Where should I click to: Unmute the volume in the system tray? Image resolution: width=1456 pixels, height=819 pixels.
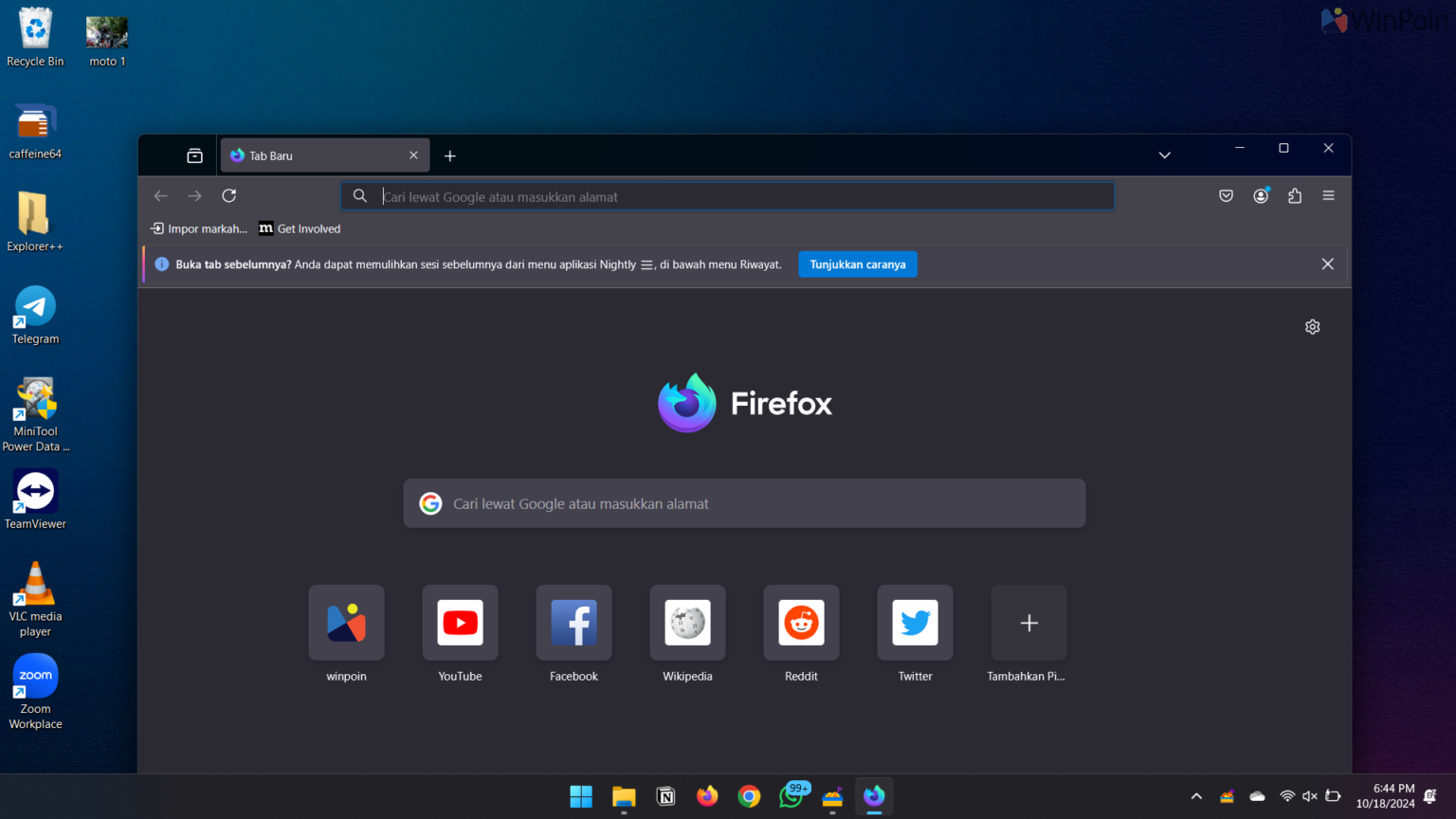[x=1309, y=796]
